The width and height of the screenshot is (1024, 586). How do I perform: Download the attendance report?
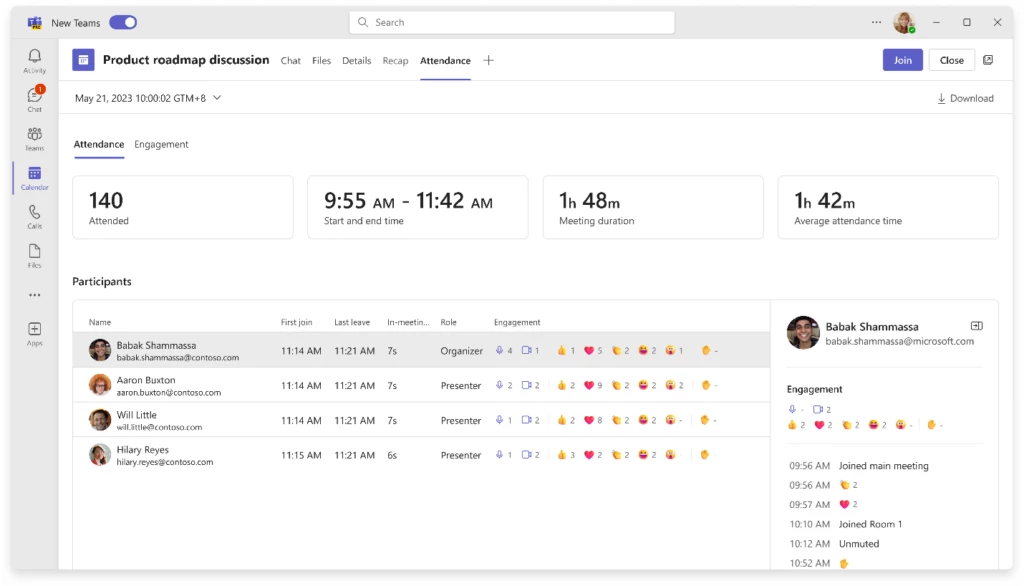[965, 98]
